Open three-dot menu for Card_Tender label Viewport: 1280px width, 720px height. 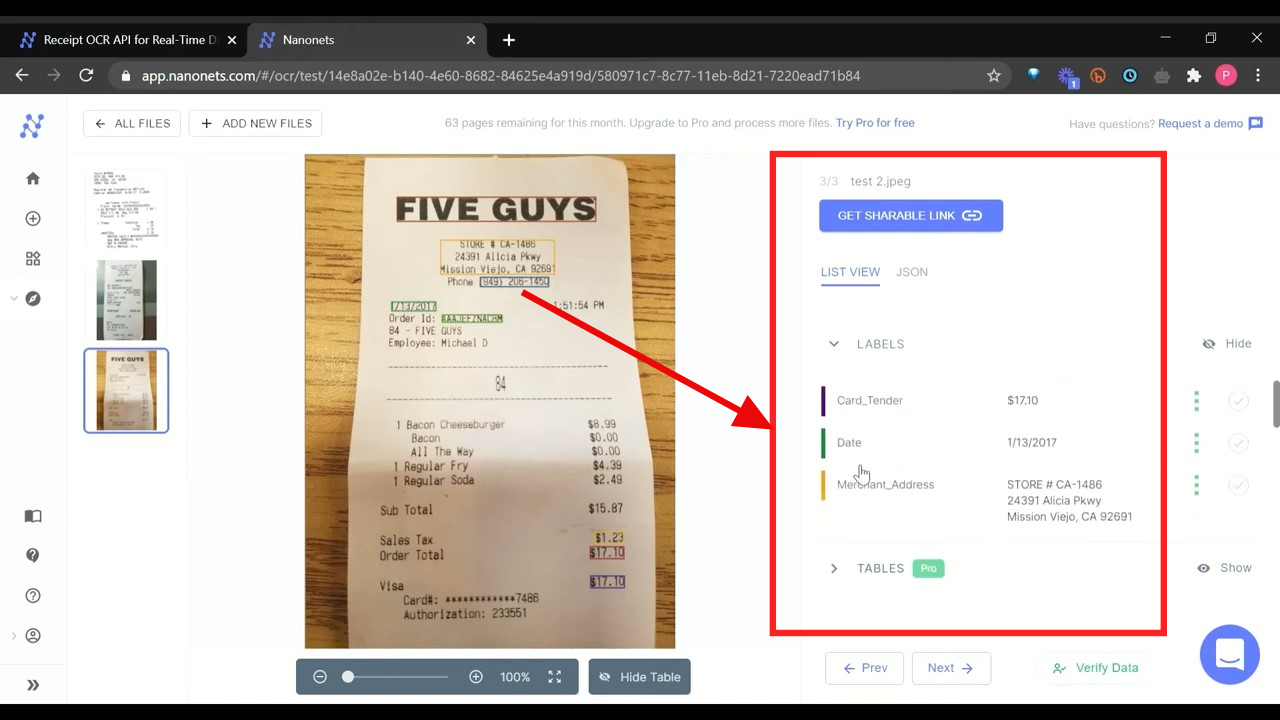(1196, 401)
